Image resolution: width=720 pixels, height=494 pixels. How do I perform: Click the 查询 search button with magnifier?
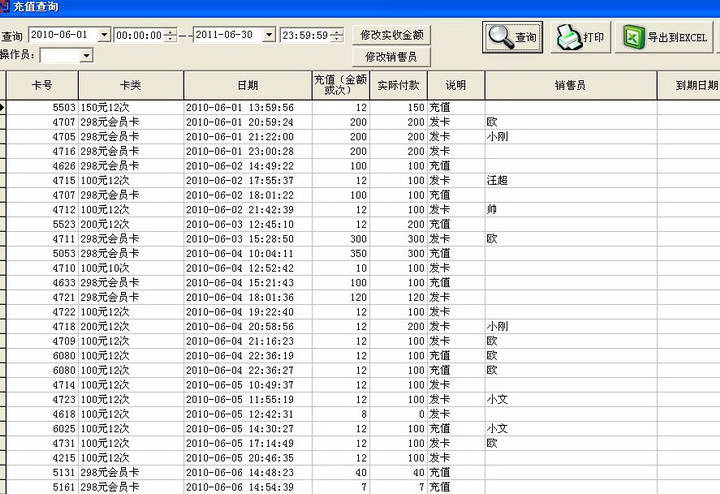(x=514, y=38)
